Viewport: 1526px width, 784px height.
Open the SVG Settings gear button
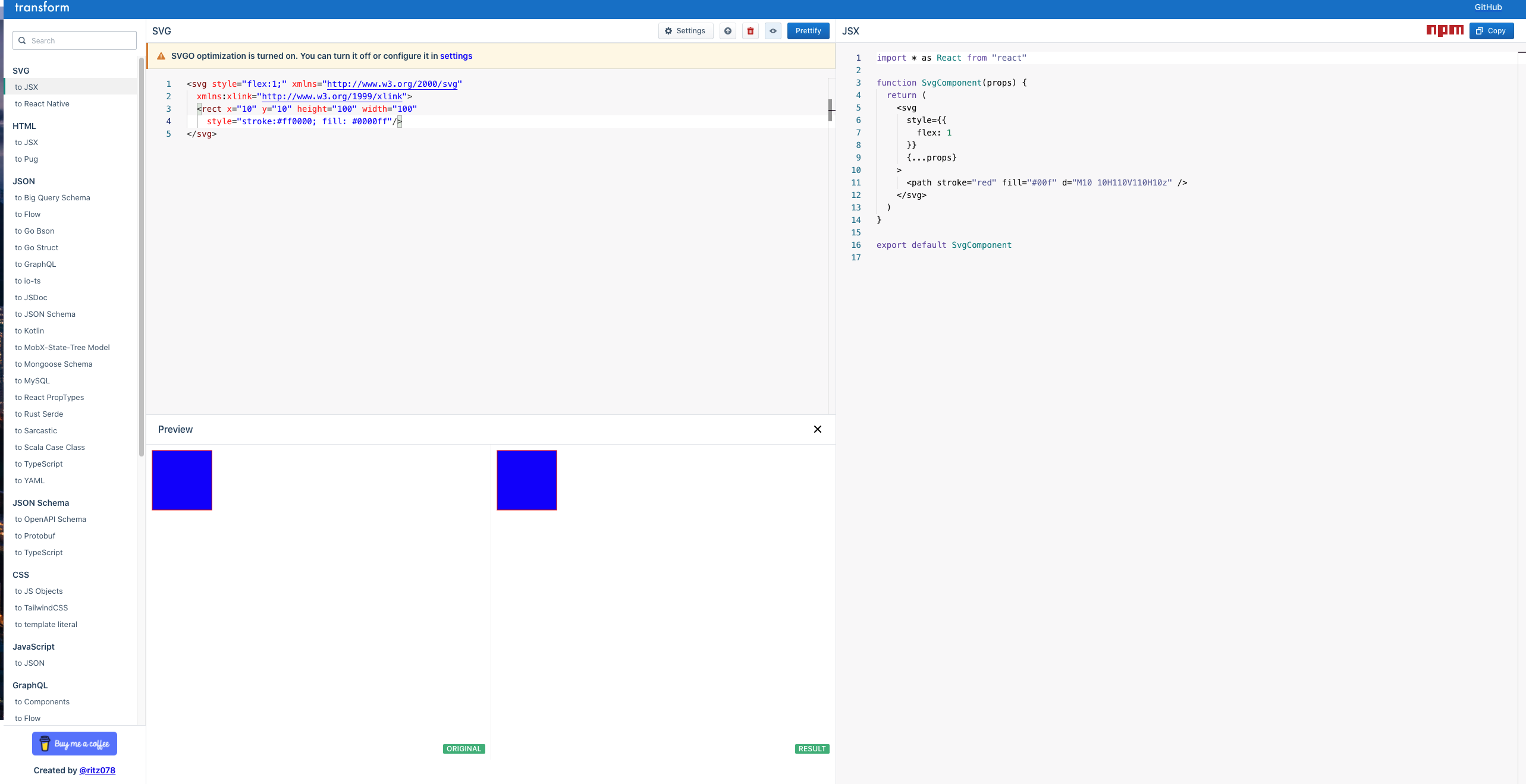coord(684,31)
